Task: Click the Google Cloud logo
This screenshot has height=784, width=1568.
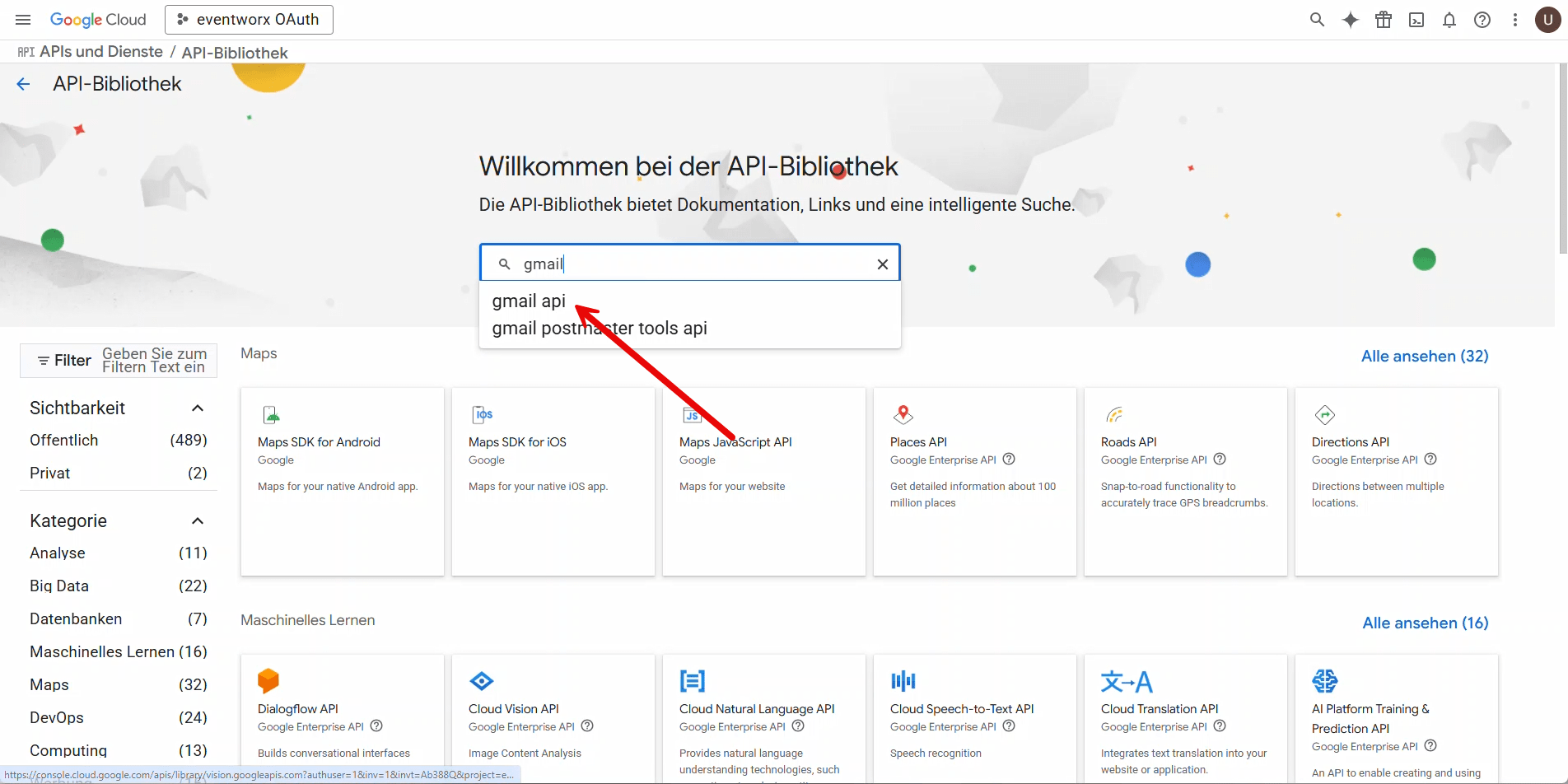Action: (98, 20)
